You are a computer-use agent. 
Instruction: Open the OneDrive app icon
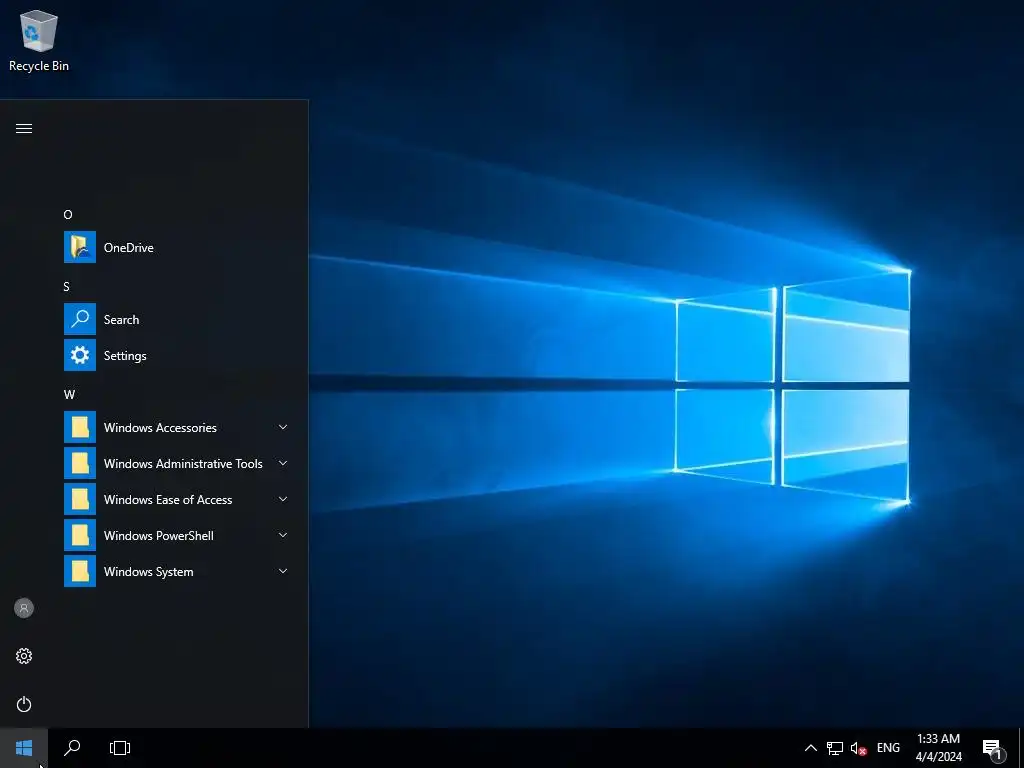tap(80, 247)
